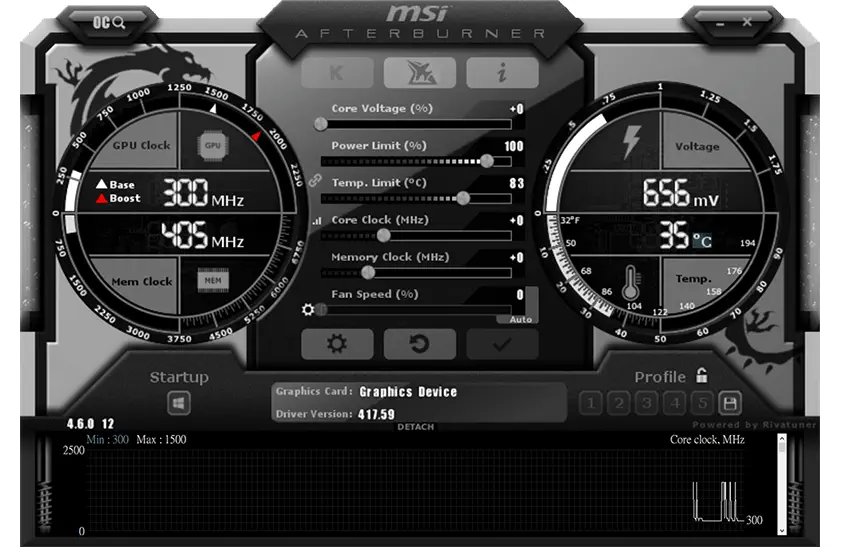Select profile slot 5
This screenshot has width=844, height=547.
[702, 403]
